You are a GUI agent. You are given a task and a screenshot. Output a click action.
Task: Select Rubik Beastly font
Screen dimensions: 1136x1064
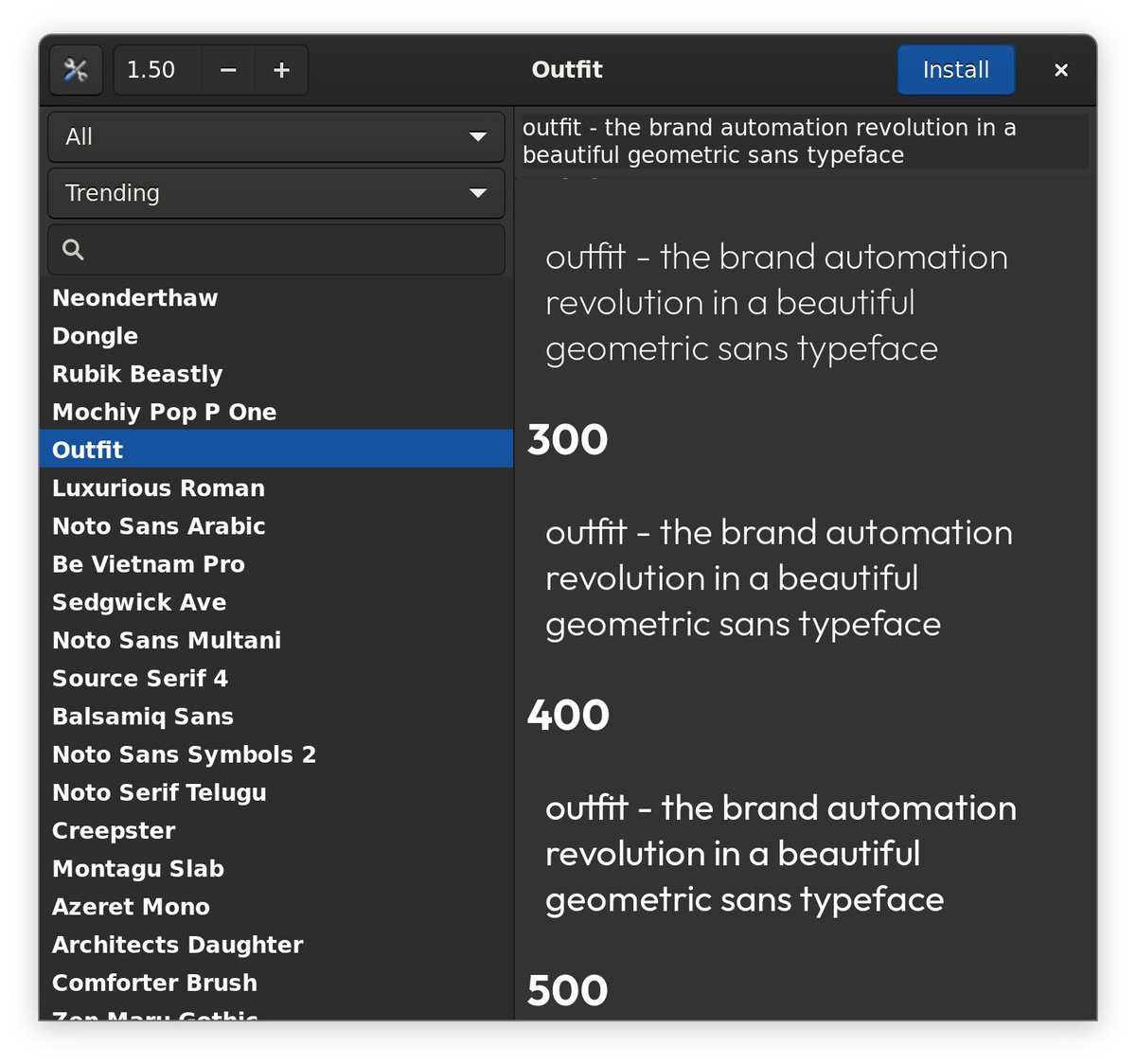click(276, 374)
